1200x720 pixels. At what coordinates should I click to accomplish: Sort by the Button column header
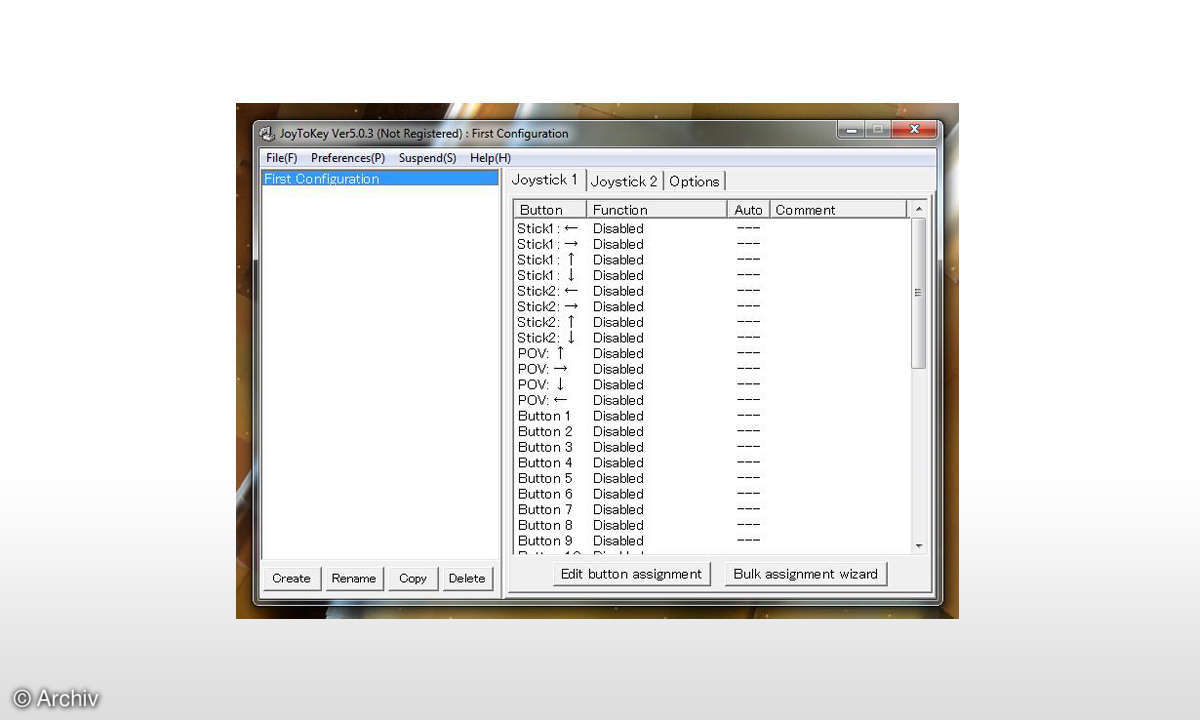click(550, 210)
